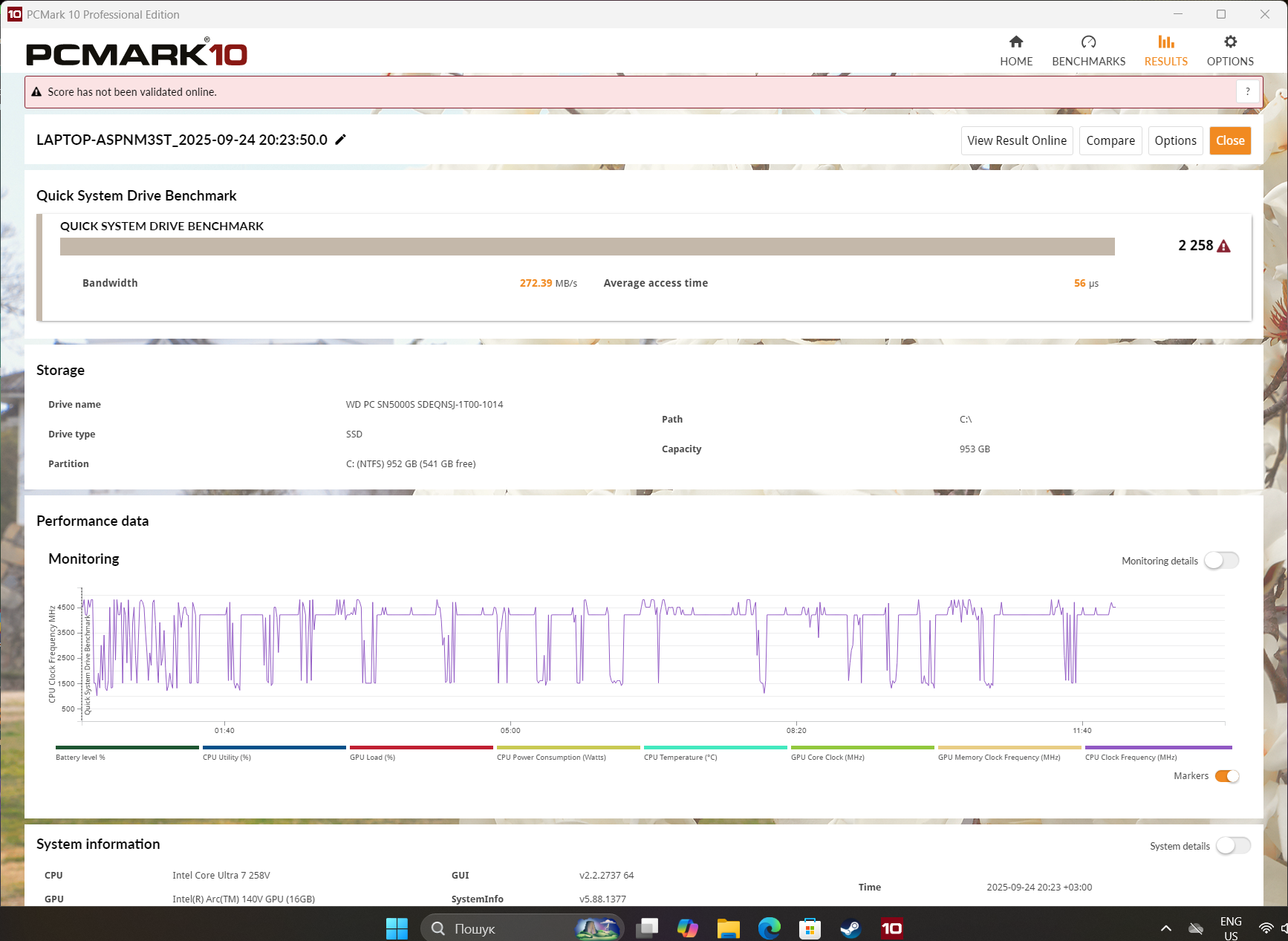This screenshot has height=941, width=1288.
Task: Turn off the Markers toggle
Action: pyautogui.click(x=1227, y=776)
